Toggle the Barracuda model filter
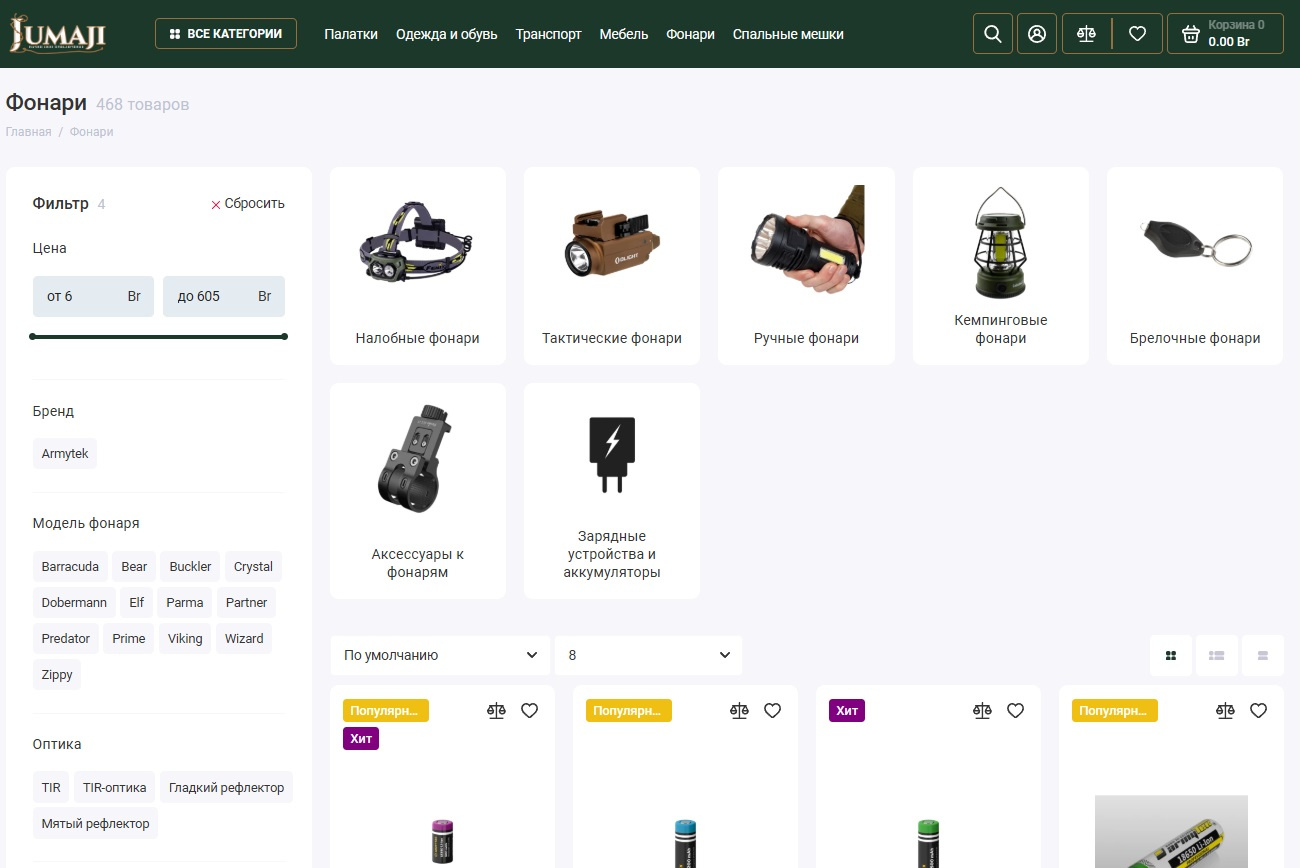Screen dimensions: 1300x868 [70, 567]
